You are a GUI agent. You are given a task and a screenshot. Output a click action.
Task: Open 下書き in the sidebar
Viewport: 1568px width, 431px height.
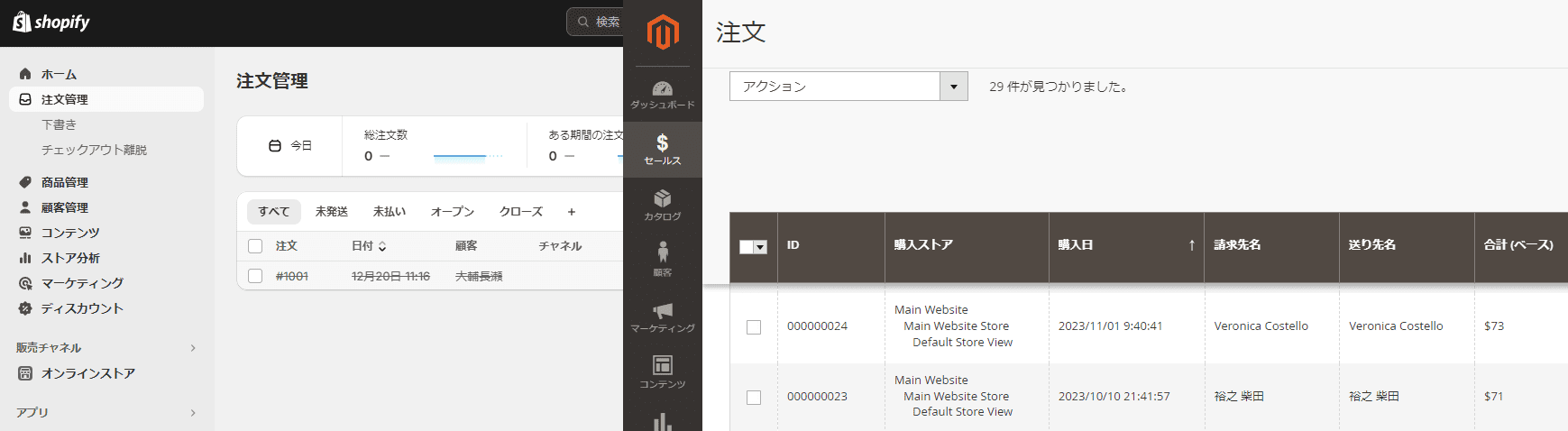pos(60,124)
